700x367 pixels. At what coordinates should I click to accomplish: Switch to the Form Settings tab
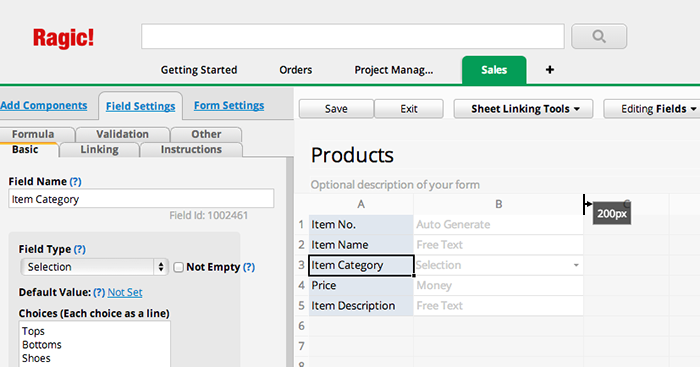pos(229,105)
